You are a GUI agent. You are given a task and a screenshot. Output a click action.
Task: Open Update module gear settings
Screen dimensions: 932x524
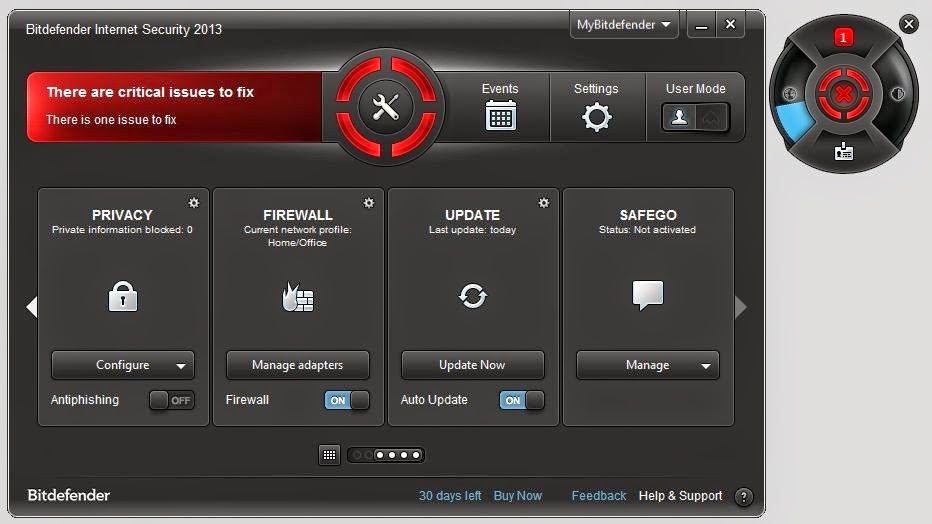tap(543, 203)
